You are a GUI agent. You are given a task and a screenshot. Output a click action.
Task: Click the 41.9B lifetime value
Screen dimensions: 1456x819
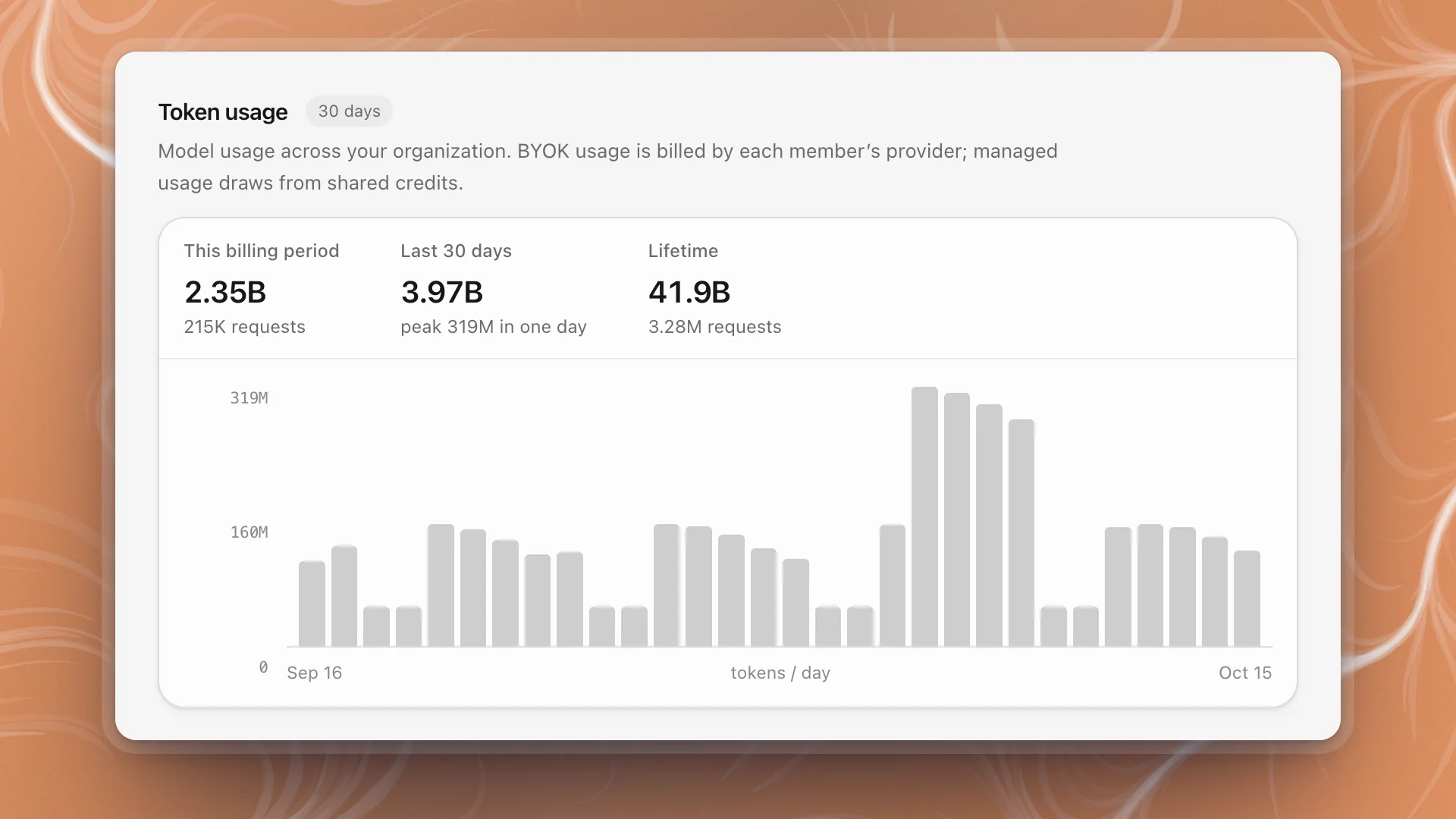(689, 292)
